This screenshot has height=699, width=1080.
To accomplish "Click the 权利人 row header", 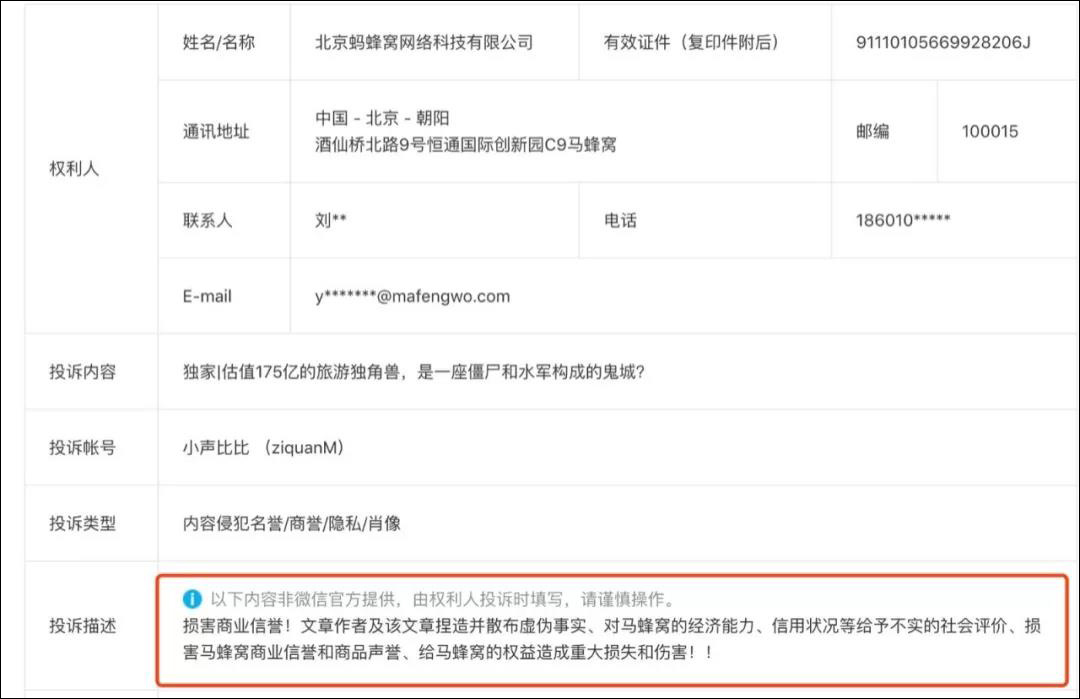I will pos(74,169).
